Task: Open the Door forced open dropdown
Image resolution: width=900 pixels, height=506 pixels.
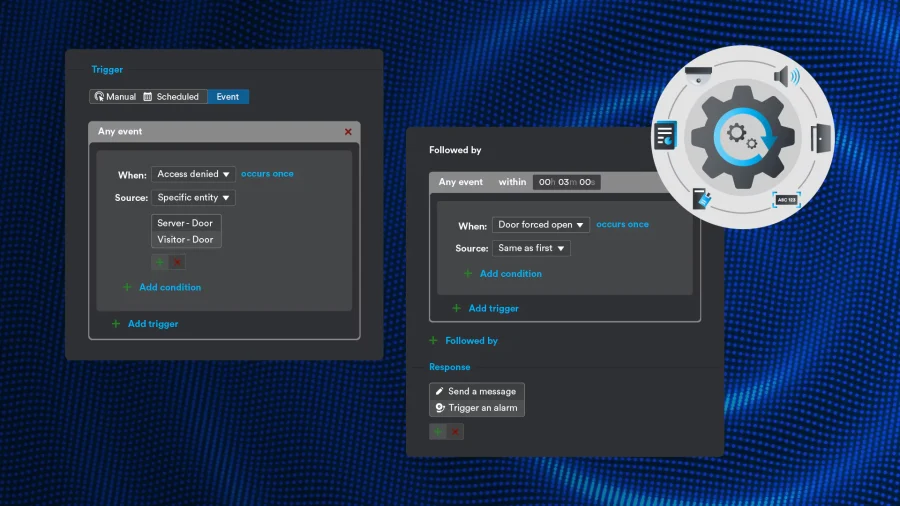Action: 540,225
